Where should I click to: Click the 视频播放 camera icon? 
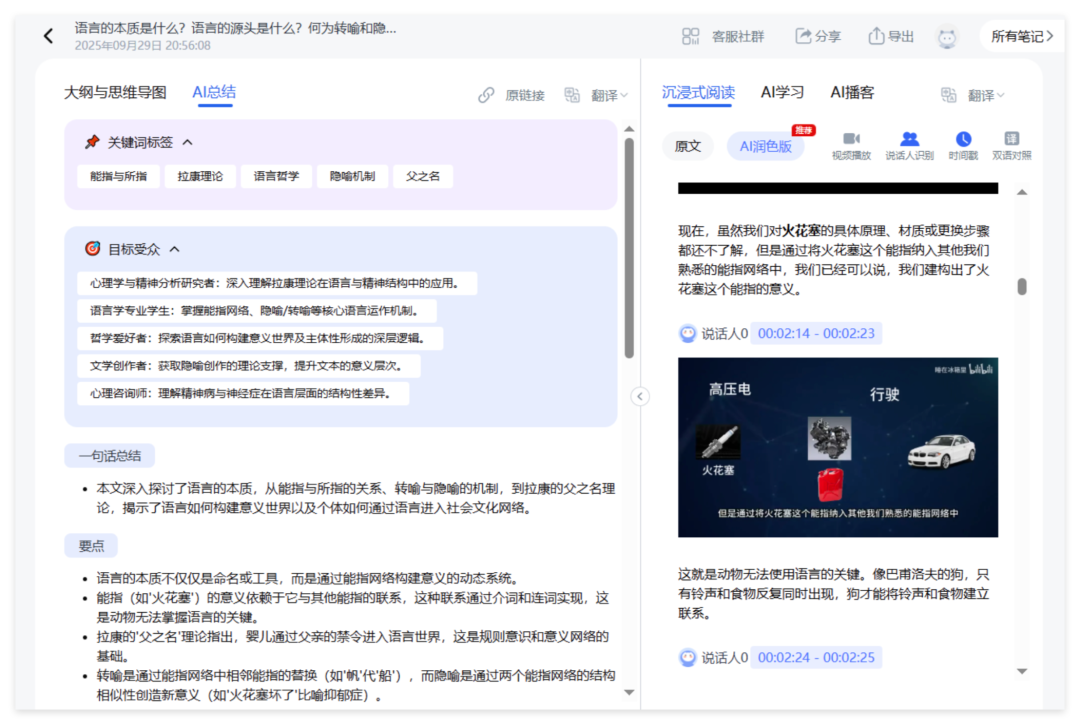(x=851, y=139)
